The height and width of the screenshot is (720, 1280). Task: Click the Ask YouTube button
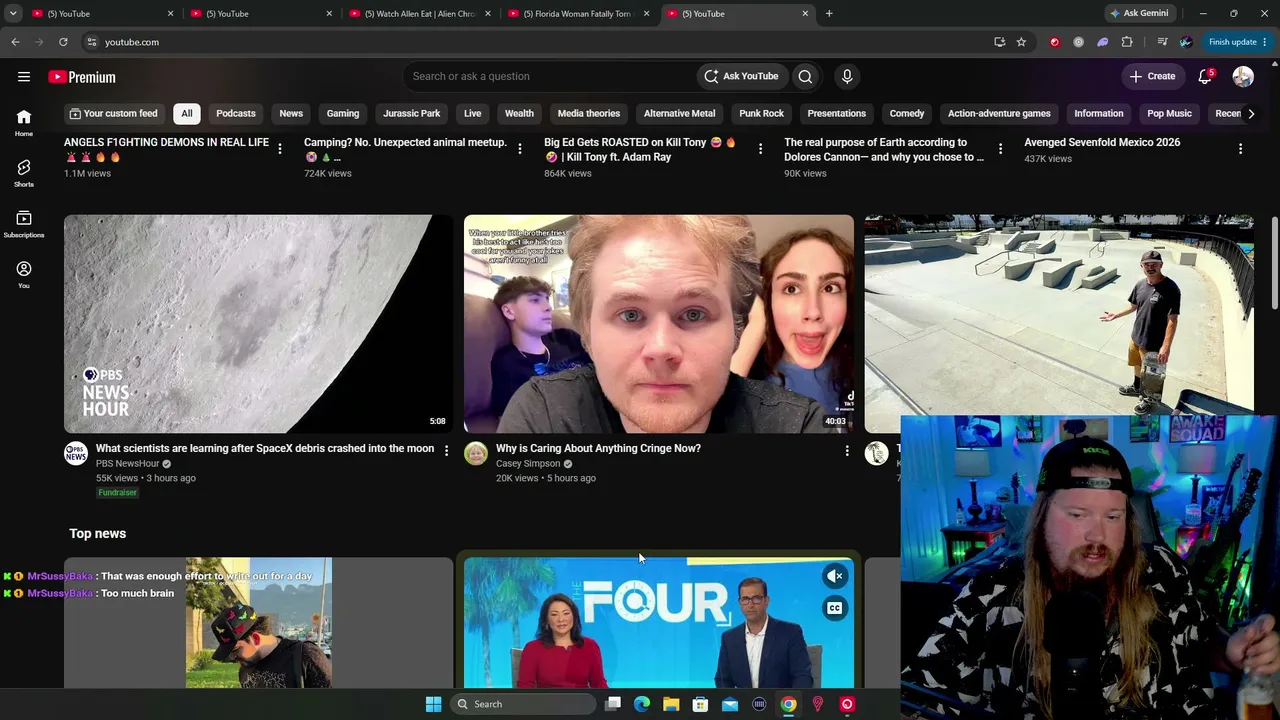coord(741,76)
